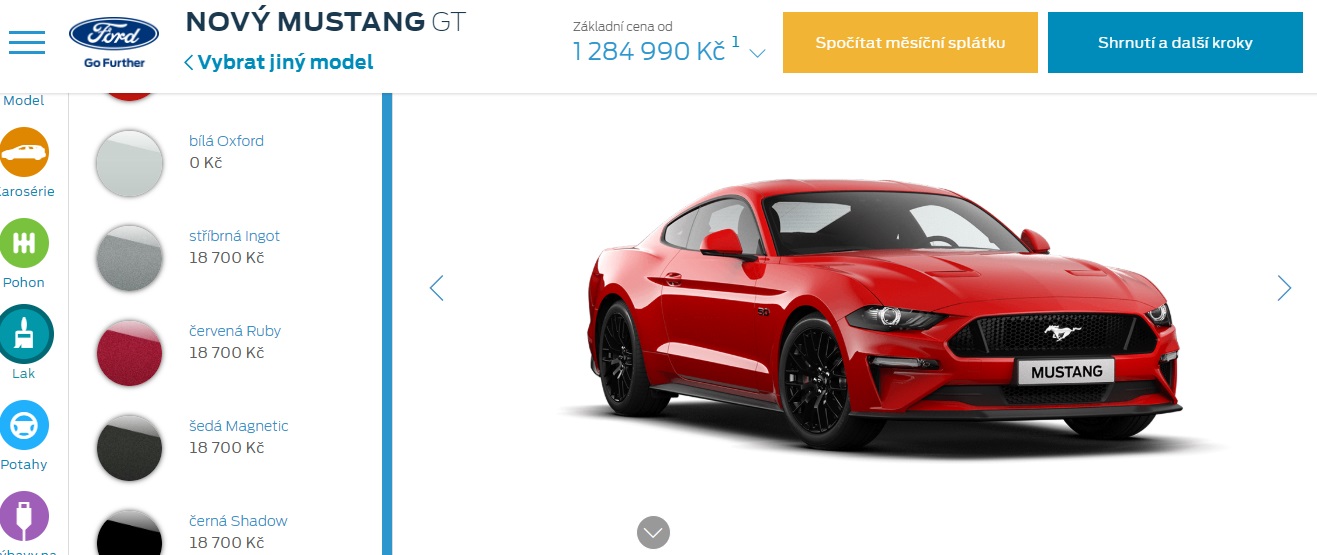Image resolution: width=1317 pixels, height=555 pixels.
Task: Pick the šedá Magnetic paint swatch
Action: click(129, 447)
